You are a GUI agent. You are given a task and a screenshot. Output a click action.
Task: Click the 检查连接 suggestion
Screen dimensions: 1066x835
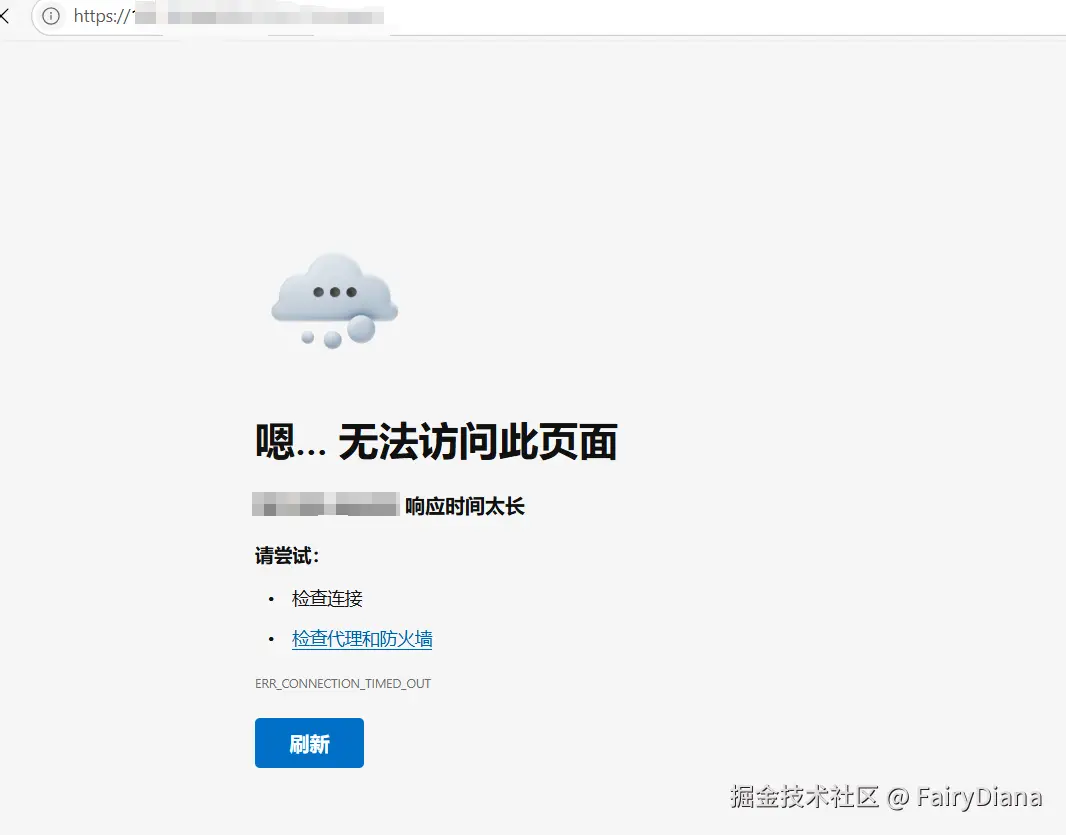click(x=327, y=598)
